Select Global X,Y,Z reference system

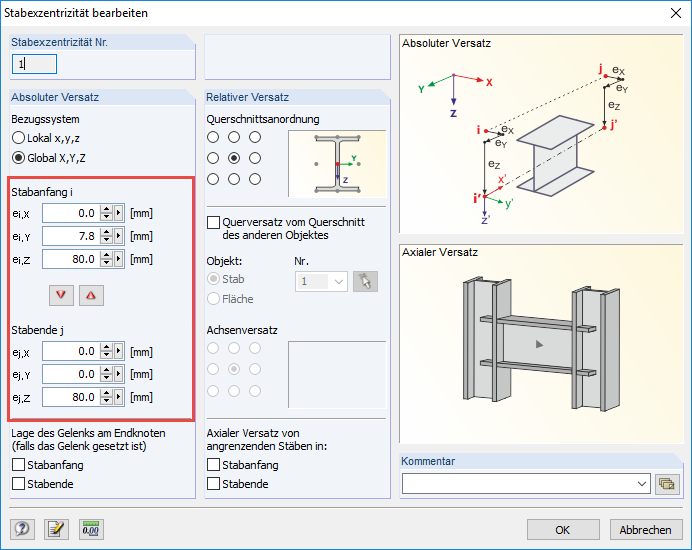coord(18,158)
